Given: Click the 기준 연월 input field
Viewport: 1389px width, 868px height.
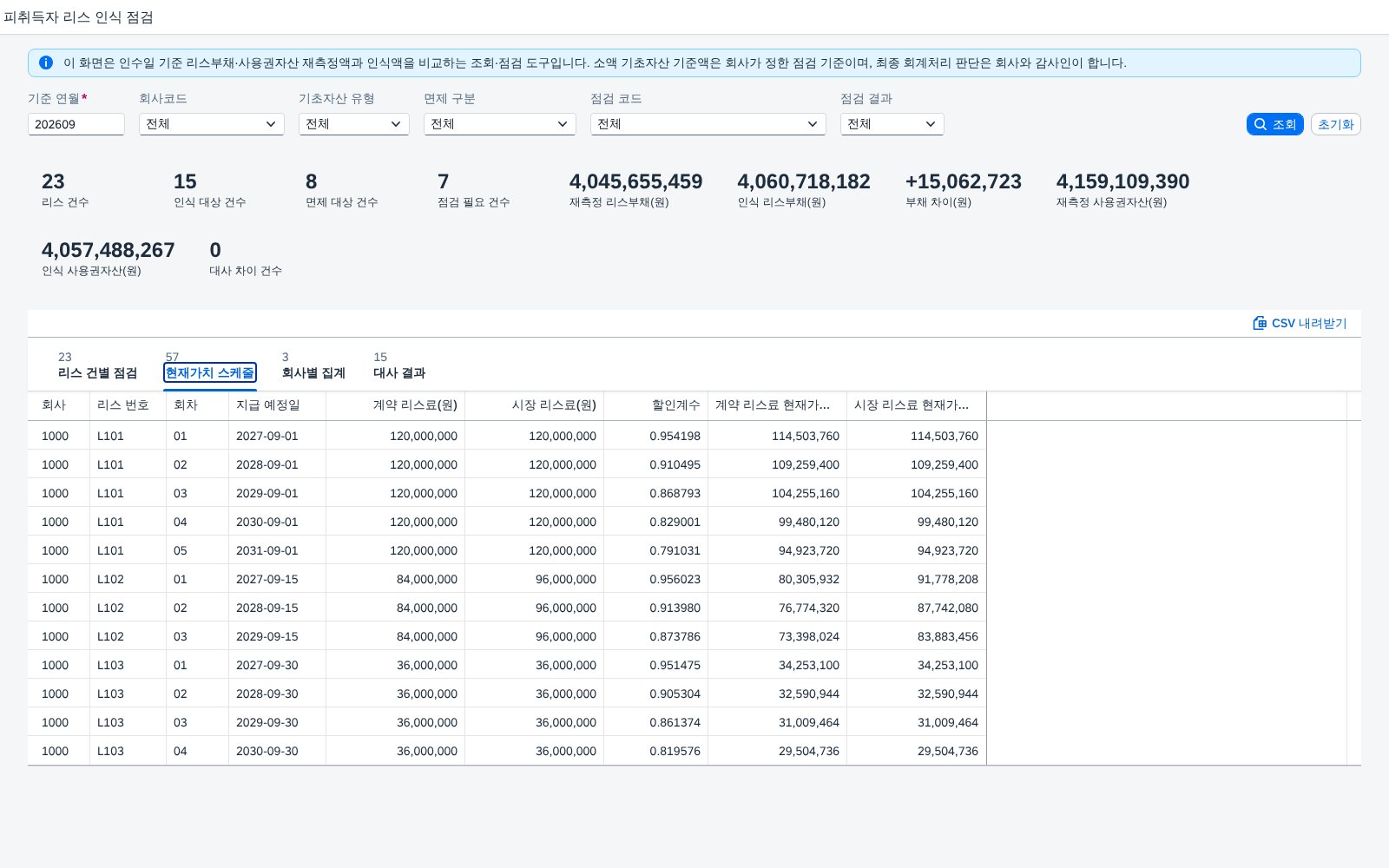Looking at the screenshot, I should pos(76,124).
